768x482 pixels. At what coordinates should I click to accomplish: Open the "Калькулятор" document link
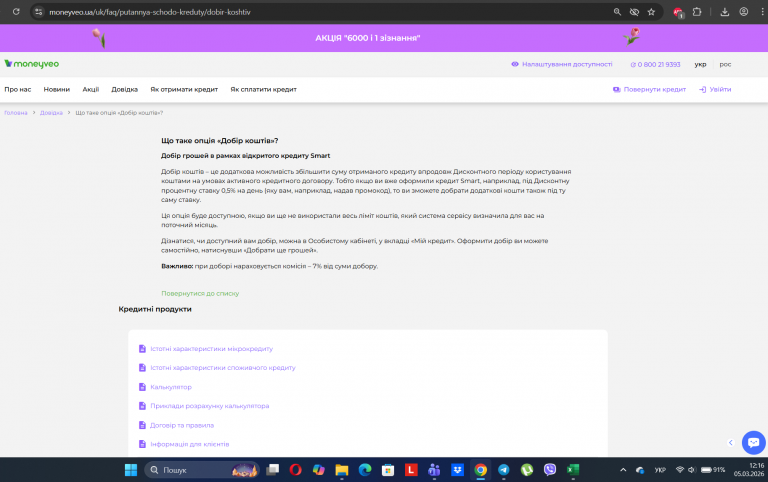pos(171,387)
